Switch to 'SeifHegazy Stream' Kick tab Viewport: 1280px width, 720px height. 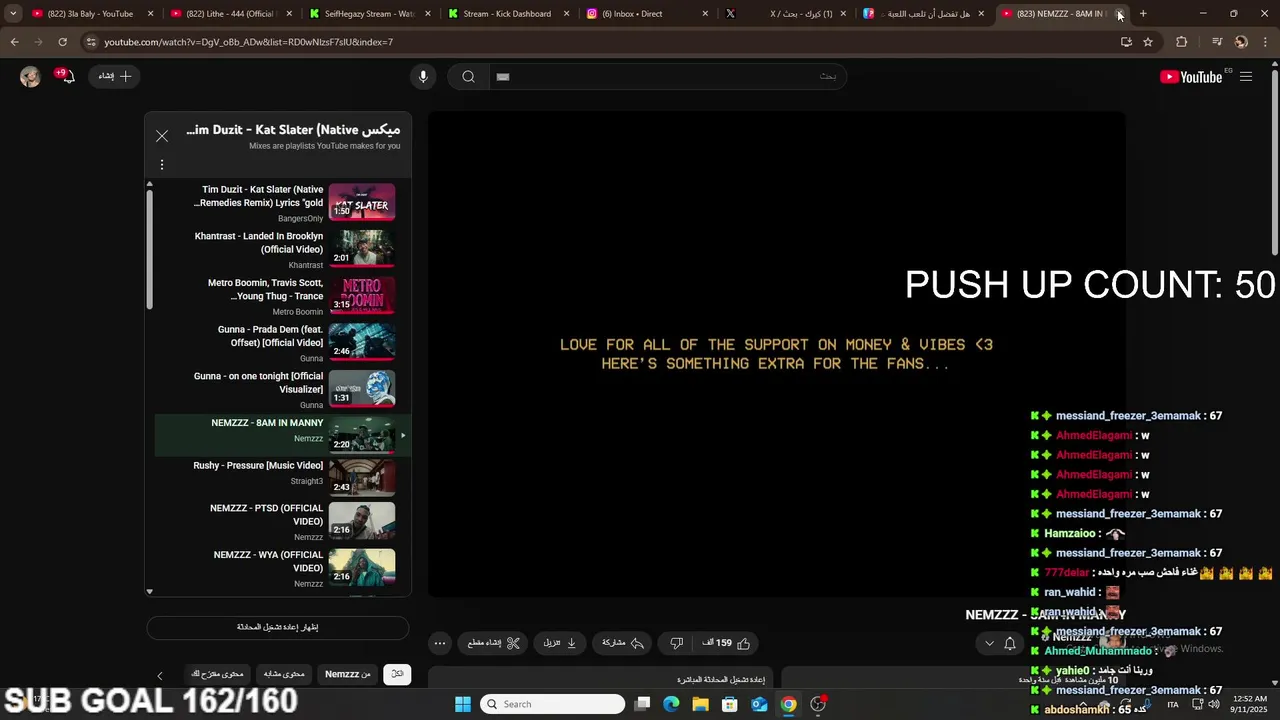368,14
